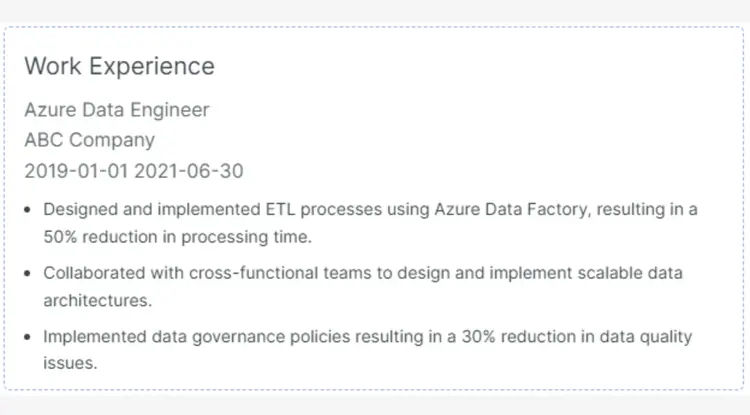
Task: Click the "ABC Company" employer name
Action: (89, 140)
